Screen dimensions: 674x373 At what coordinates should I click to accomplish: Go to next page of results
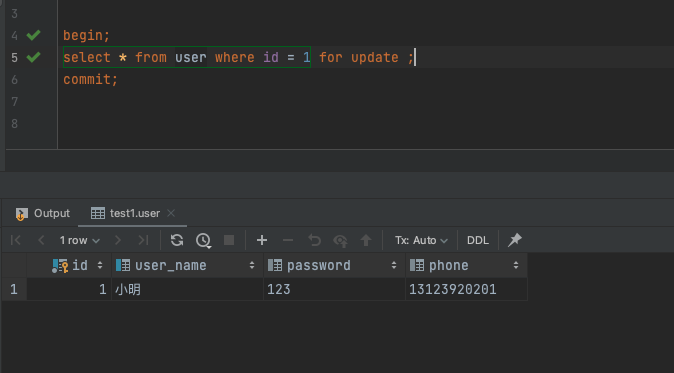(x=118, y=240)
